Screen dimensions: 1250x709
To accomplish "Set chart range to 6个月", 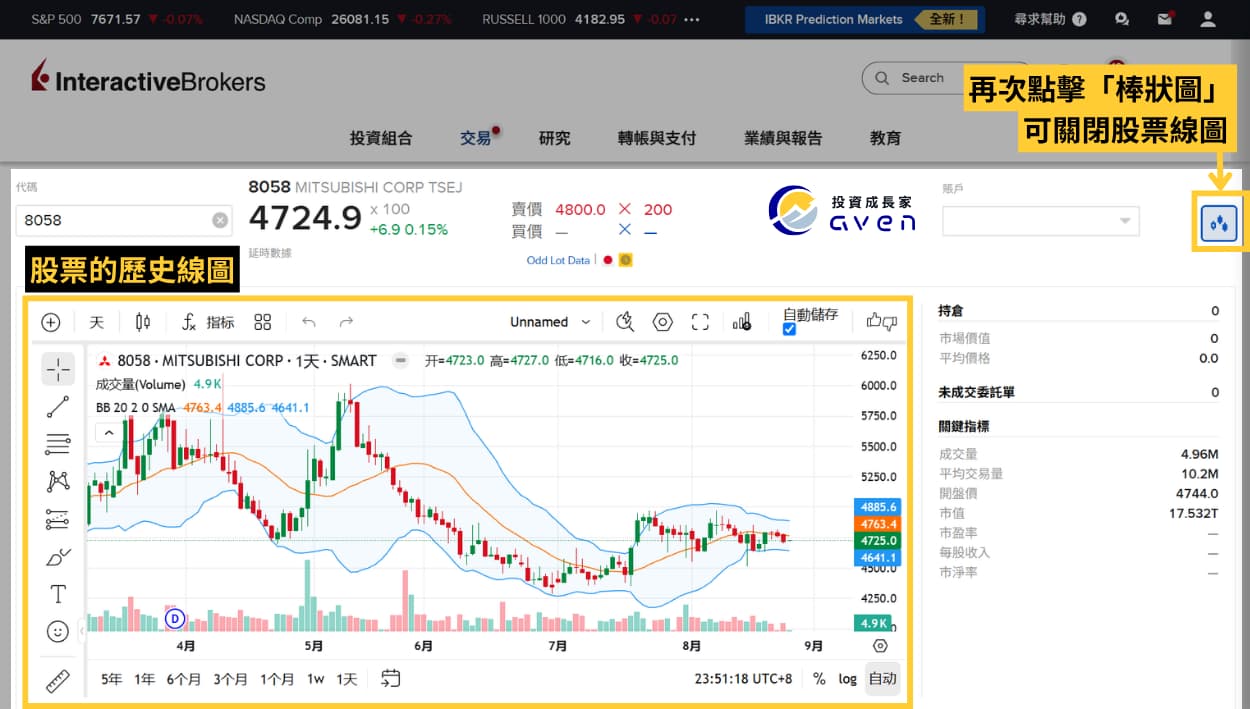I will pos(184,678).
